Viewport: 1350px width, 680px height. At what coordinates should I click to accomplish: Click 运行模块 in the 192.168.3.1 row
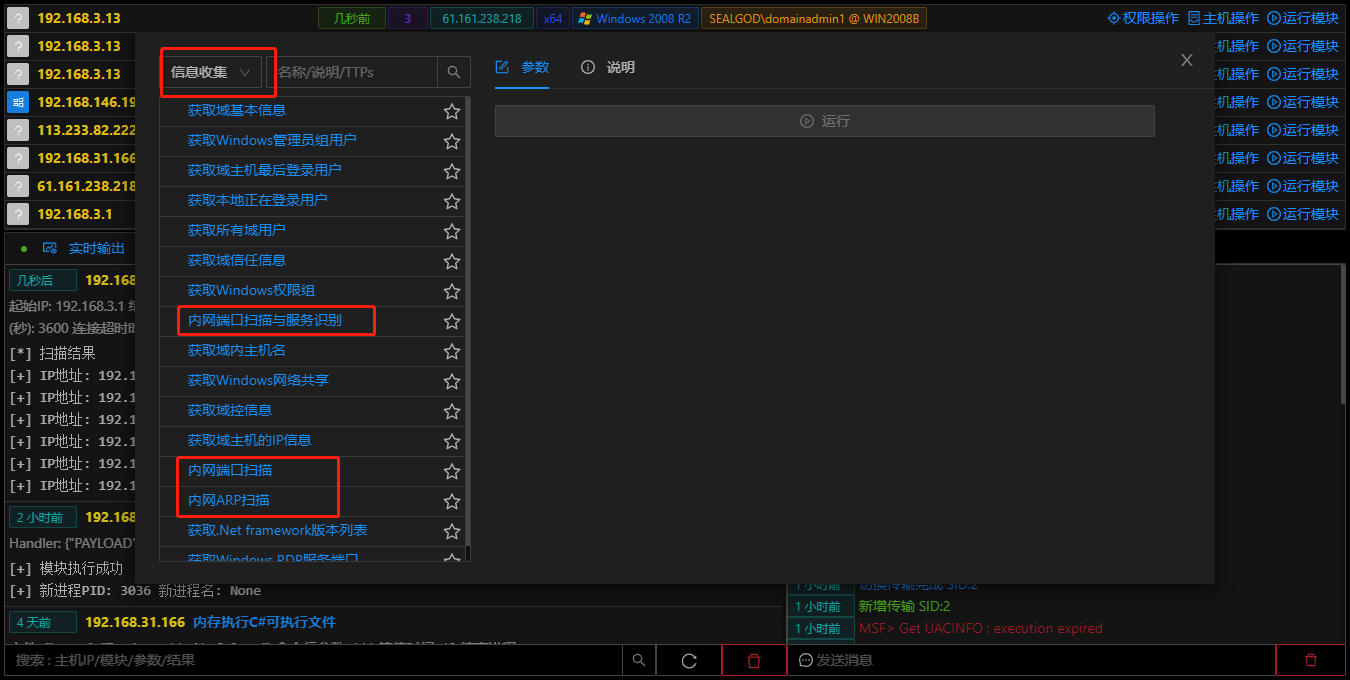[x=1303, y=214]
